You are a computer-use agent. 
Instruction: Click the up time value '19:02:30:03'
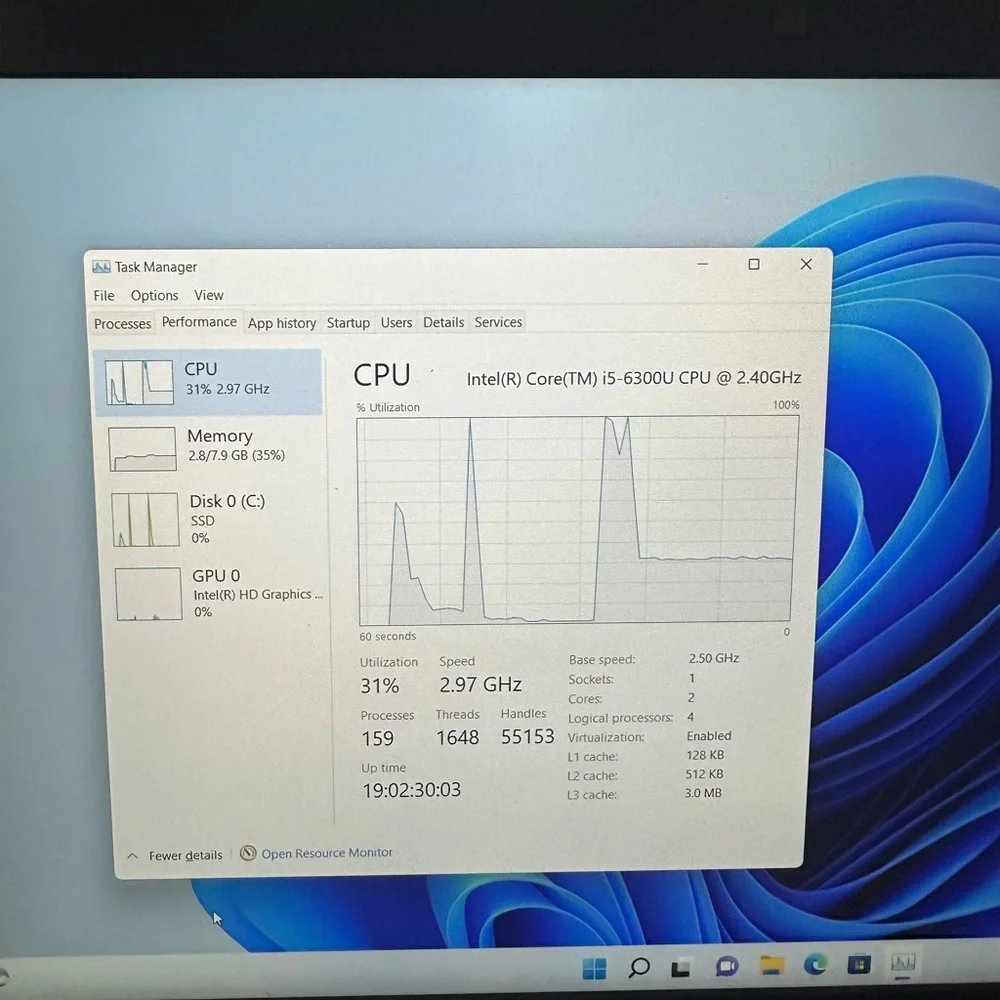(x=411, y=790)
